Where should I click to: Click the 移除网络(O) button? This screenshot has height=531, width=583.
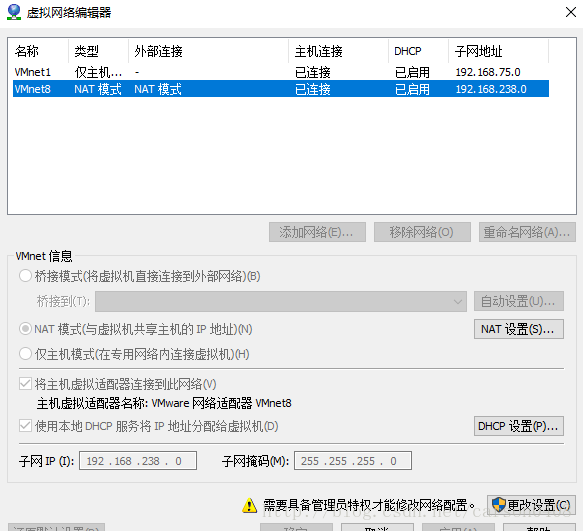(422, 232)
